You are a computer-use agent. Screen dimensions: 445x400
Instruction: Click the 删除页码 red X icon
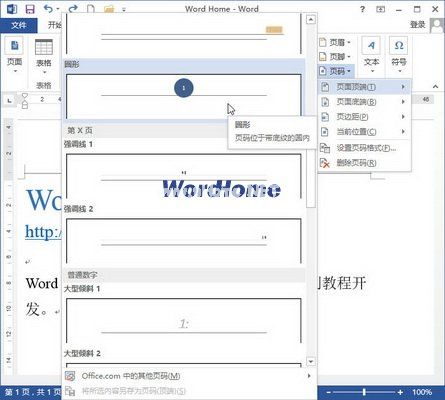[325, 163]
